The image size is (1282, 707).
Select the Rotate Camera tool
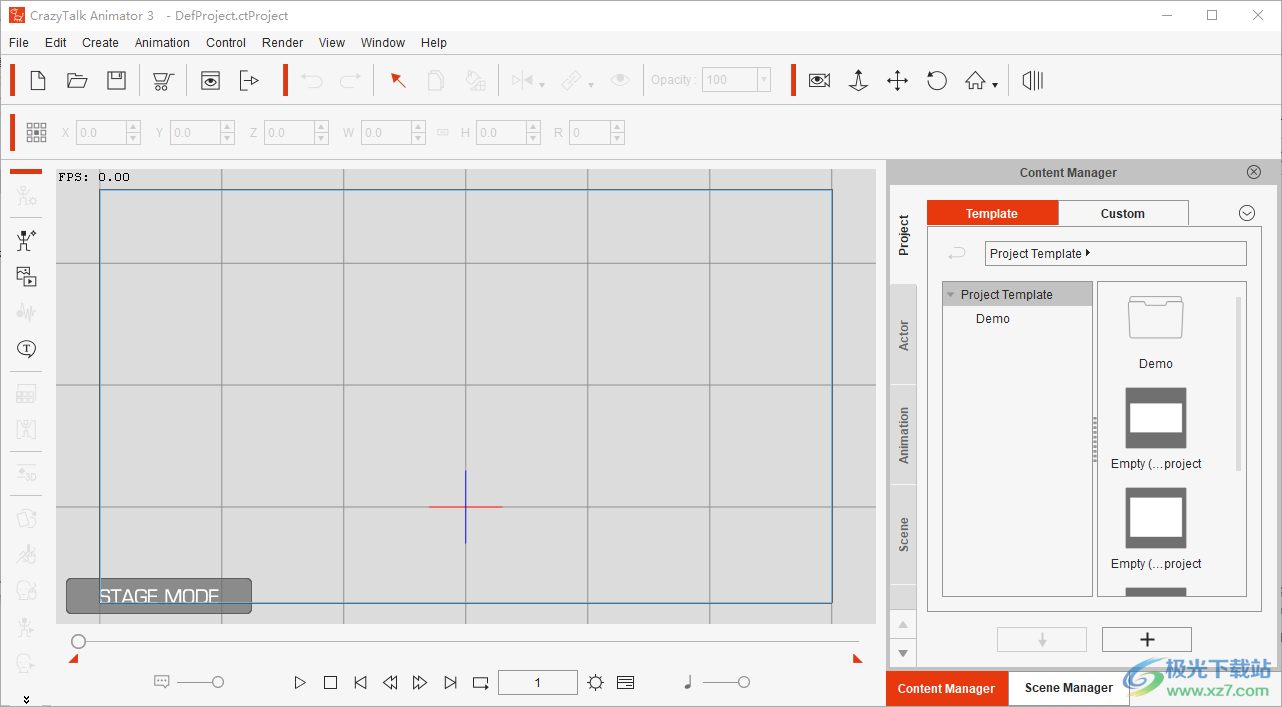(937, 81)
